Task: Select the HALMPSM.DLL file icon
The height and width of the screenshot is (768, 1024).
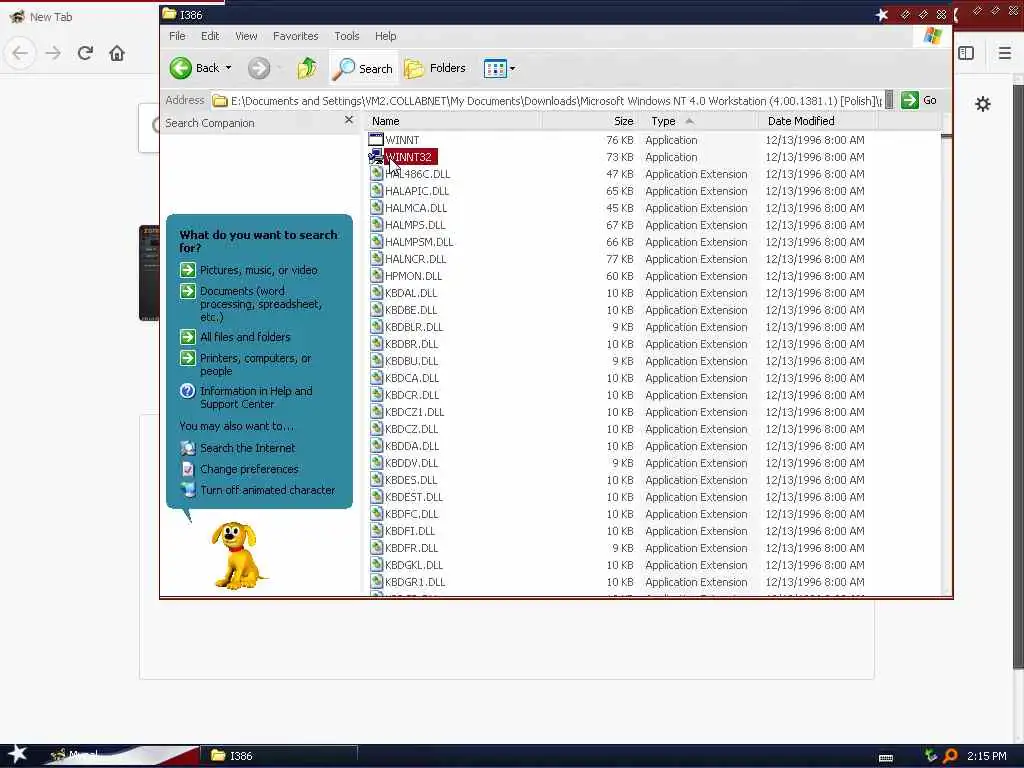Action: tap(376, 241)
